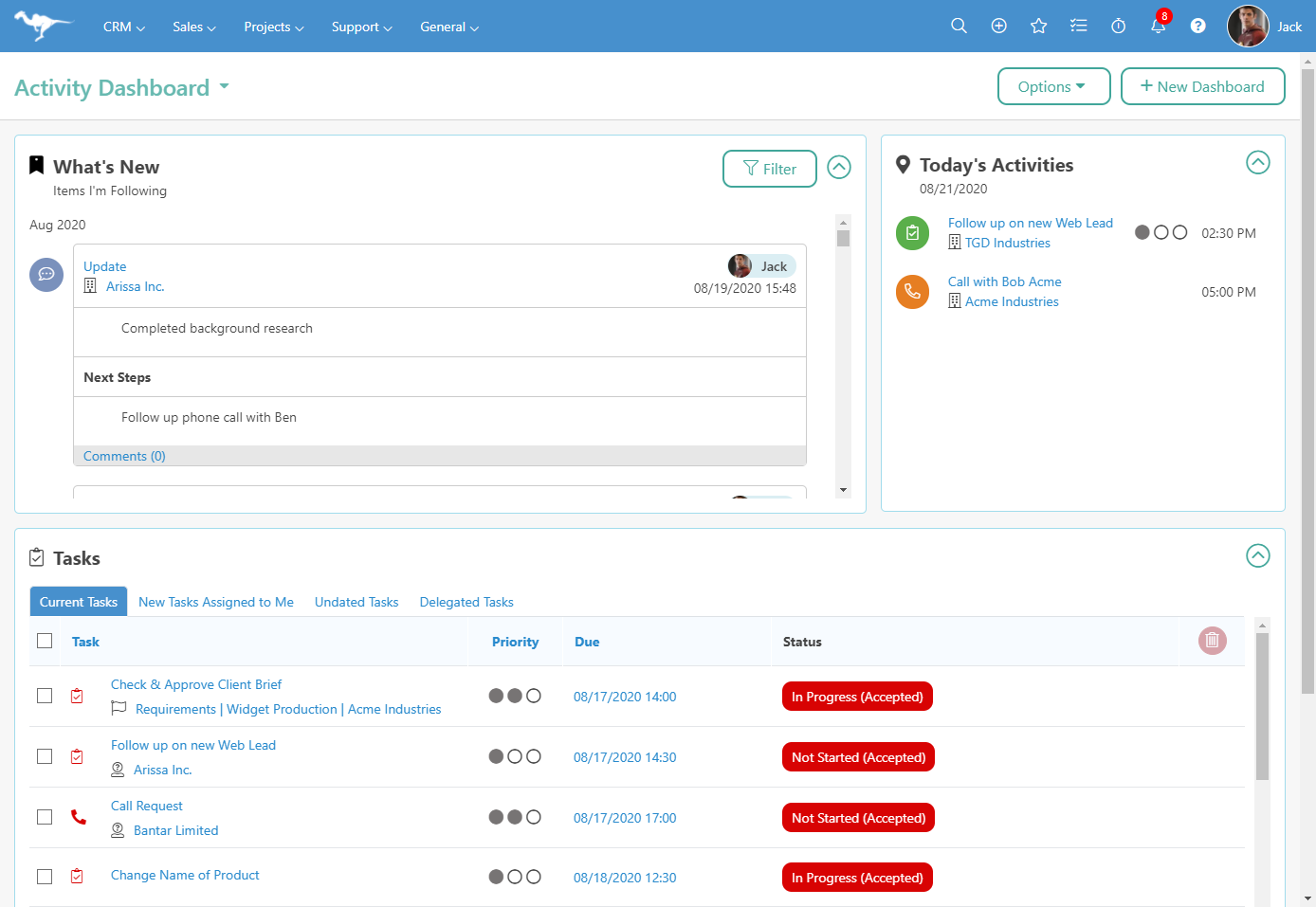Viewport: 1316px width, 907px height.
Task: Click building icon next to Acme Industries activity
Action: (955, 301)
